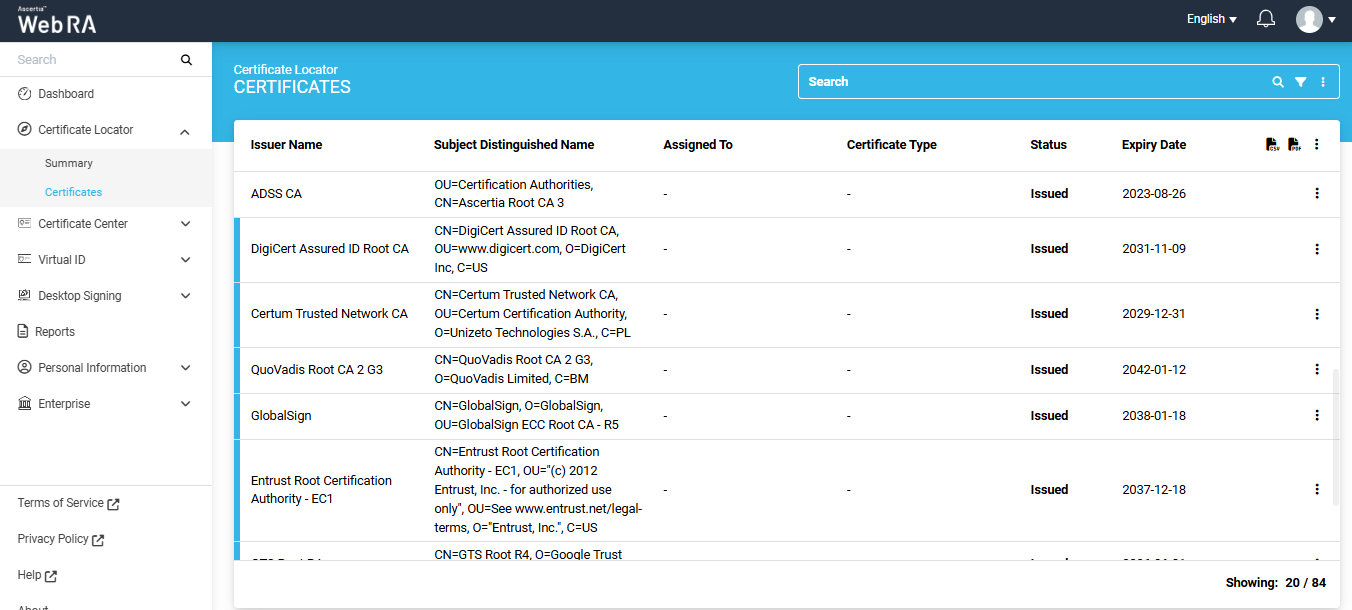Open table header three-dot column options

[x=1316, y=145]
